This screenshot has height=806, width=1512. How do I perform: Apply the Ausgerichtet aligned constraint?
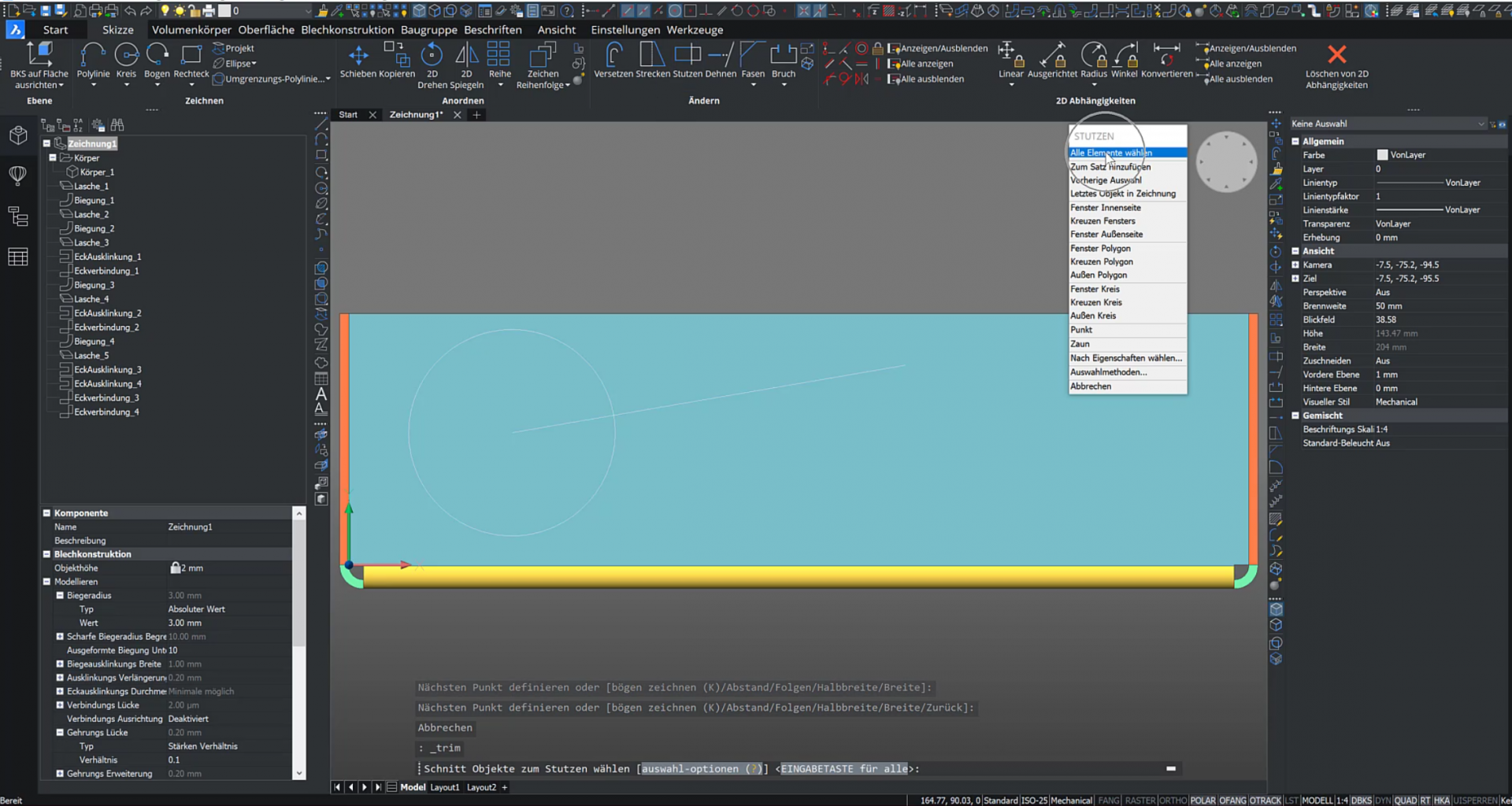coord(1052,61)
